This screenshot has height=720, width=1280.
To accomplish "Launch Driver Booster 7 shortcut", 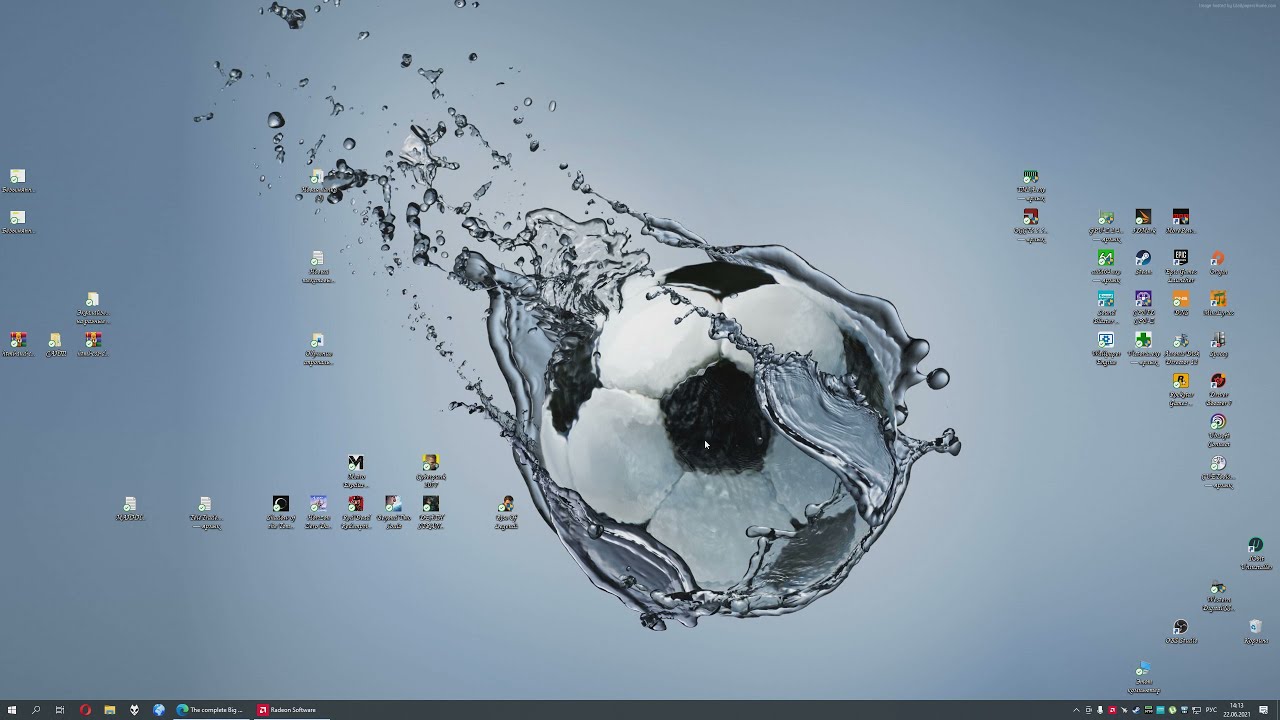I will point(1217,389).
